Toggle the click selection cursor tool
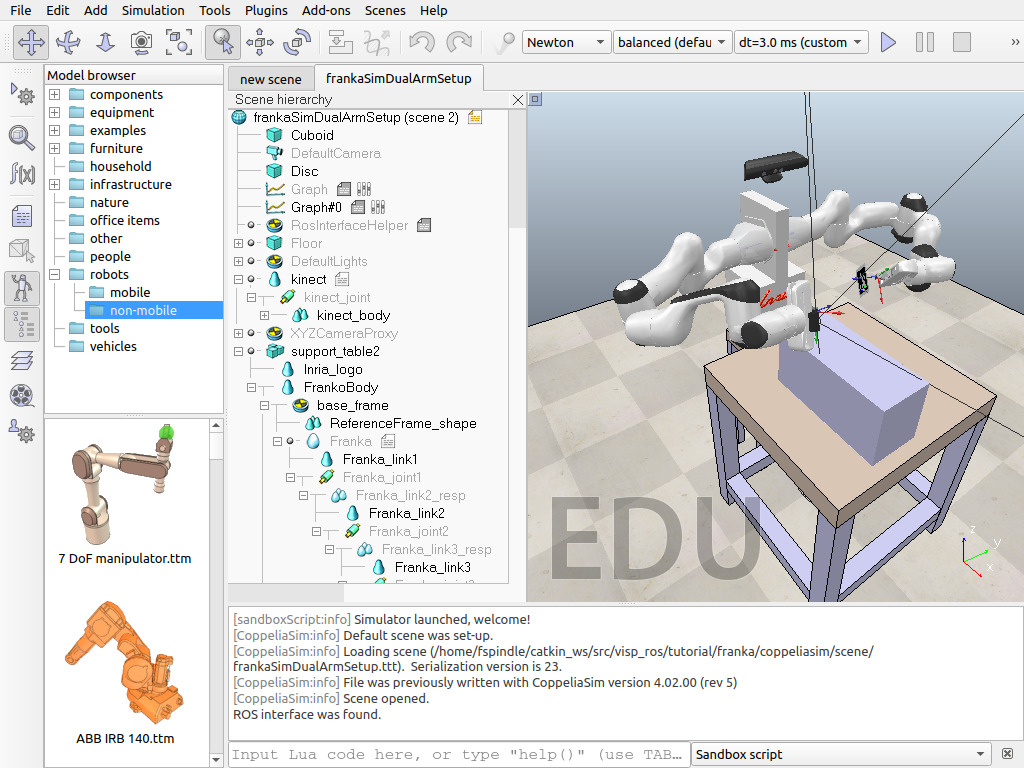 (222, 42)
